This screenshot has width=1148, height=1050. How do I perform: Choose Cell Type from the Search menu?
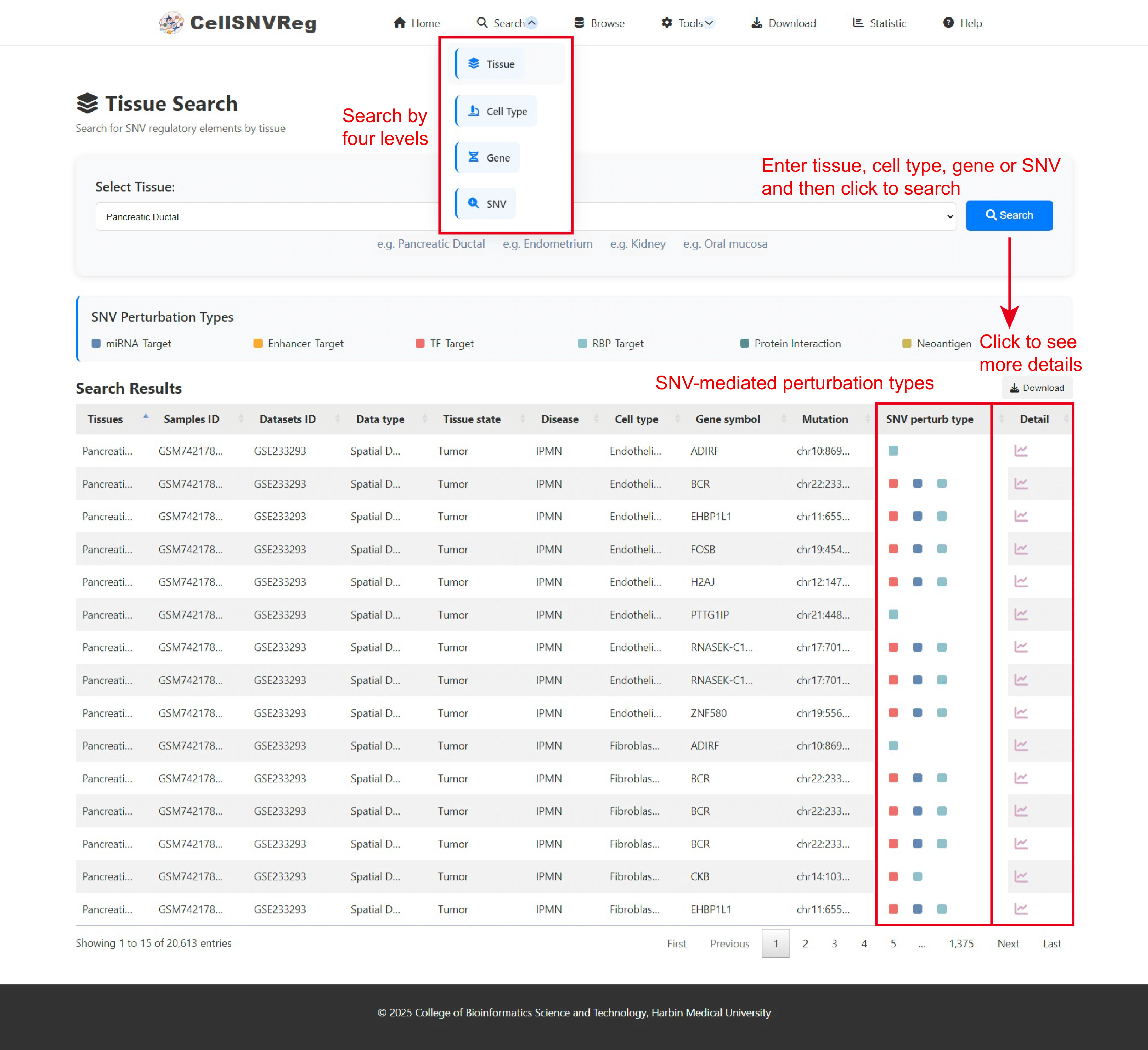click(497, 111)
